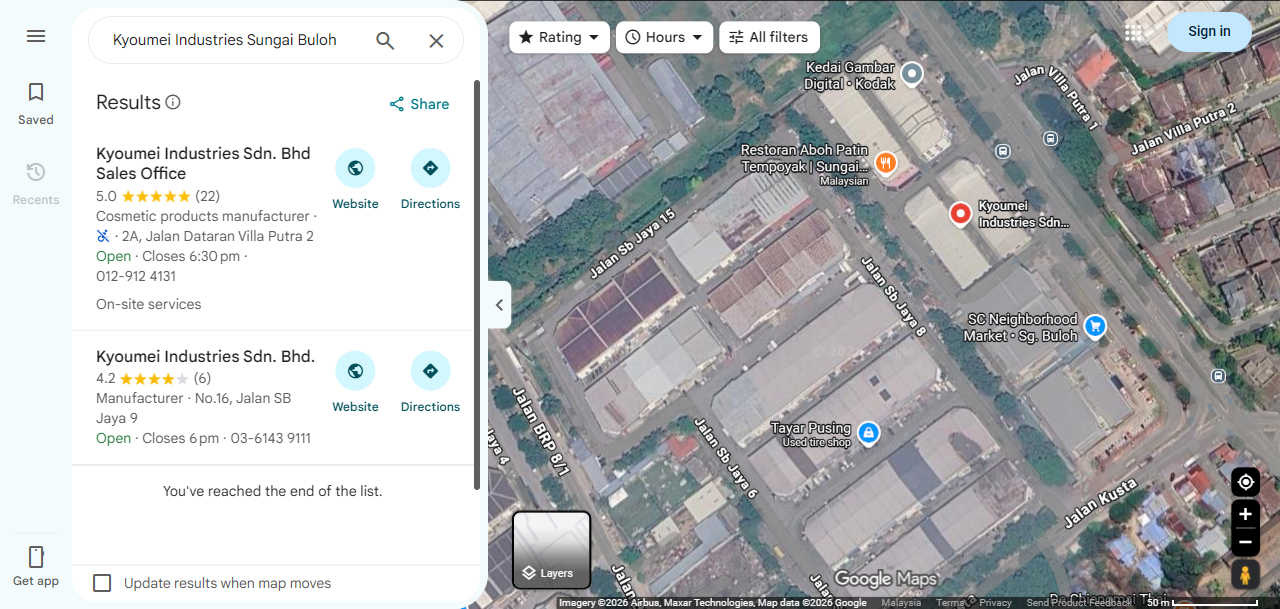1280x609 pixels.
Task: Activate Street View pegman
Action: [1245, 575]
